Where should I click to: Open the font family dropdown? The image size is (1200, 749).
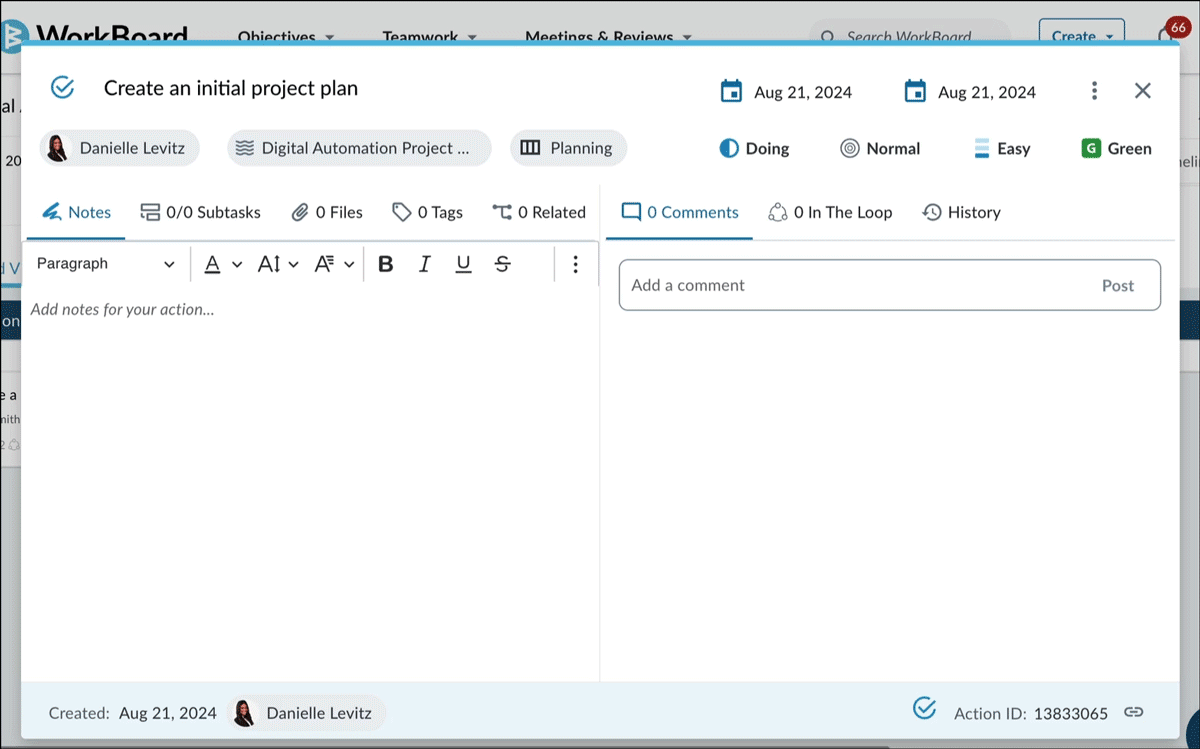334,264
